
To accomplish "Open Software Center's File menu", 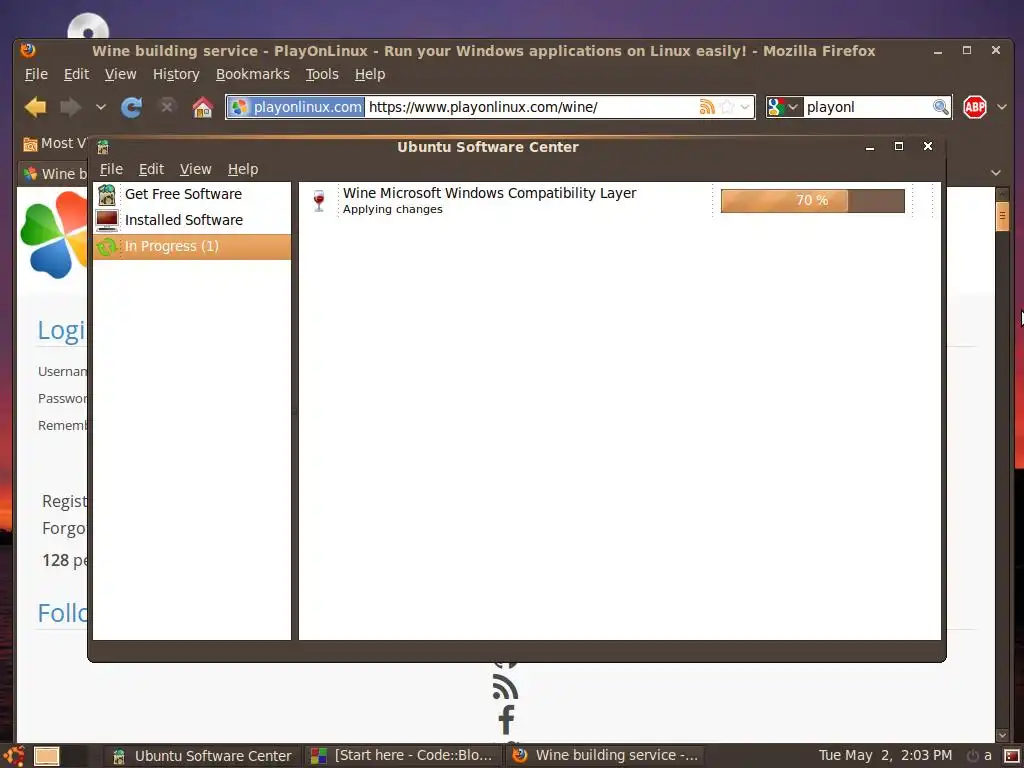I will pyautogui.click(x=111, y=169).
